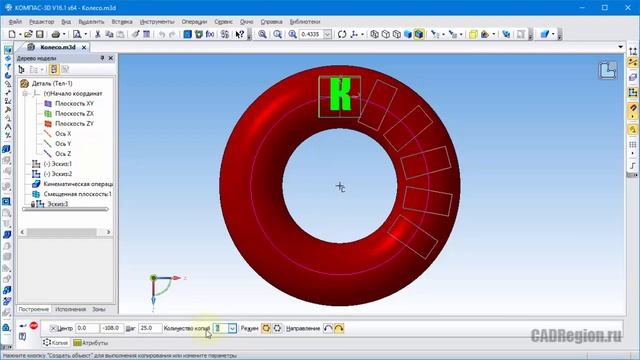The image size is (640, 360).
Task: Select Плоскость ZY in the tree
Action: coord(74,123)
